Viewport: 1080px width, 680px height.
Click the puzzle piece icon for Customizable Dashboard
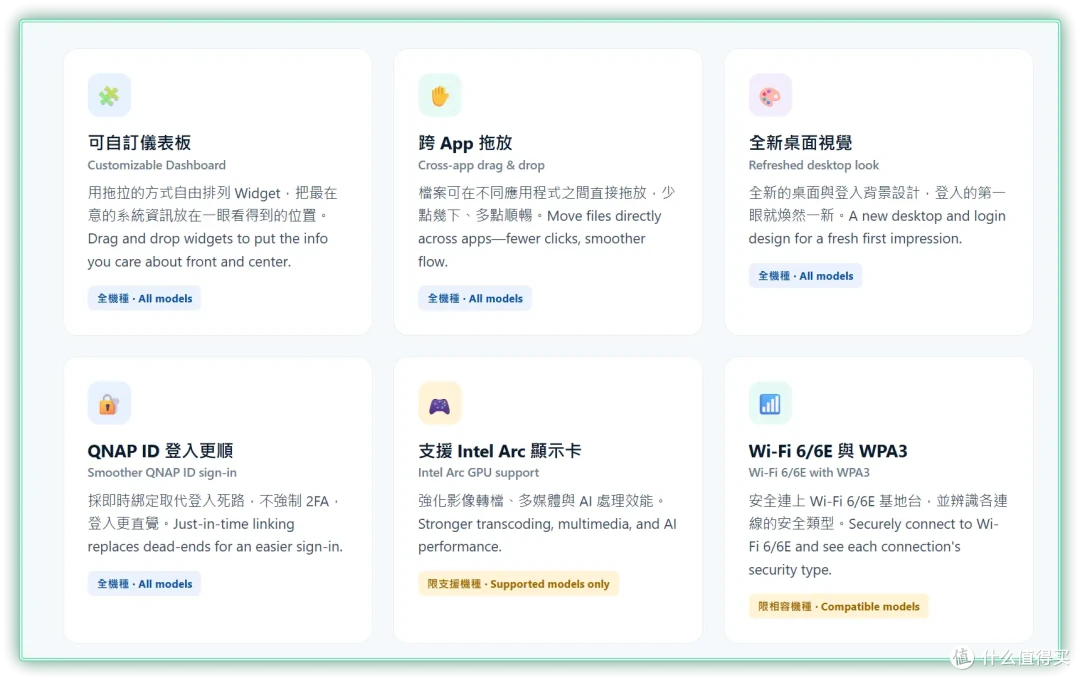[109, 95]
